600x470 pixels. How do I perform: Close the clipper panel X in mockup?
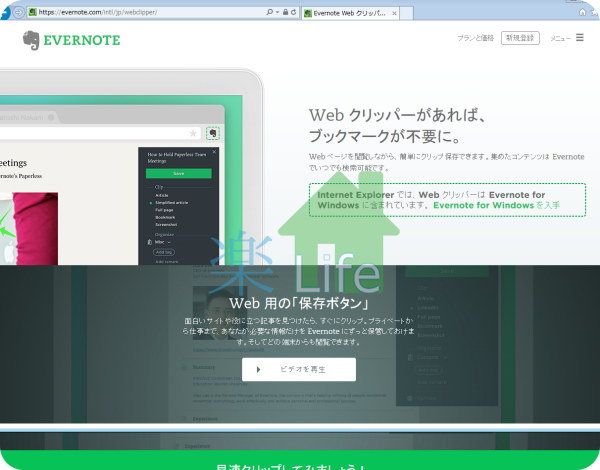pos(214,152)
